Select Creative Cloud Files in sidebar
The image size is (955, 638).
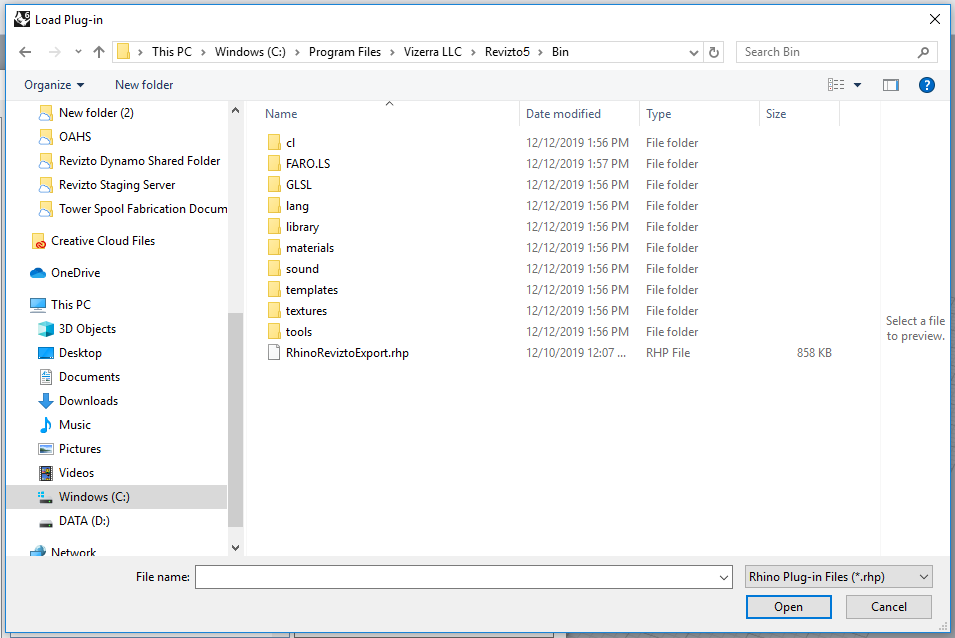(102, 241)
